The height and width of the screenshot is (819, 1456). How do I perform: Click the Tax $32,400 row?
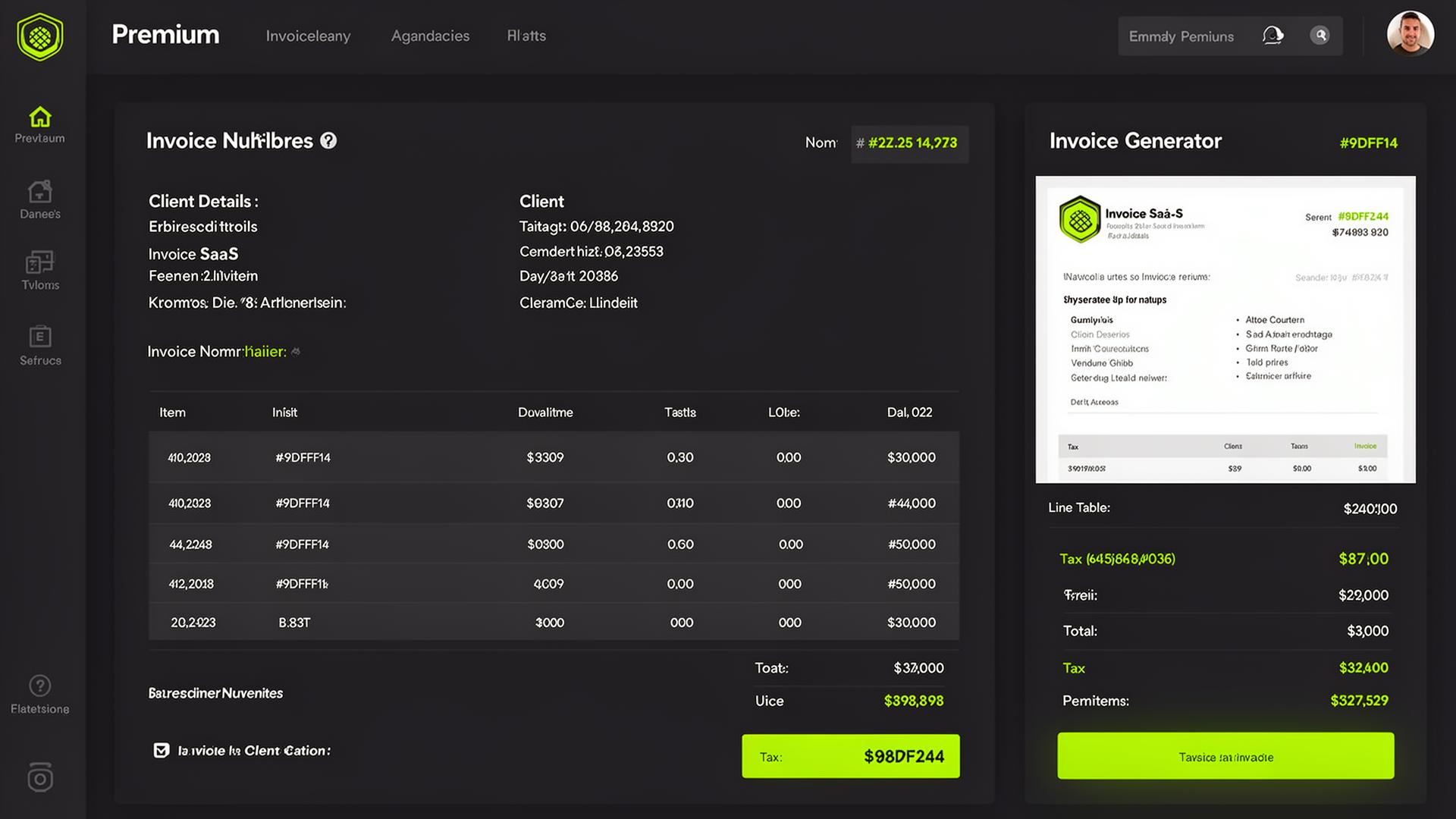pos(1225,668)
